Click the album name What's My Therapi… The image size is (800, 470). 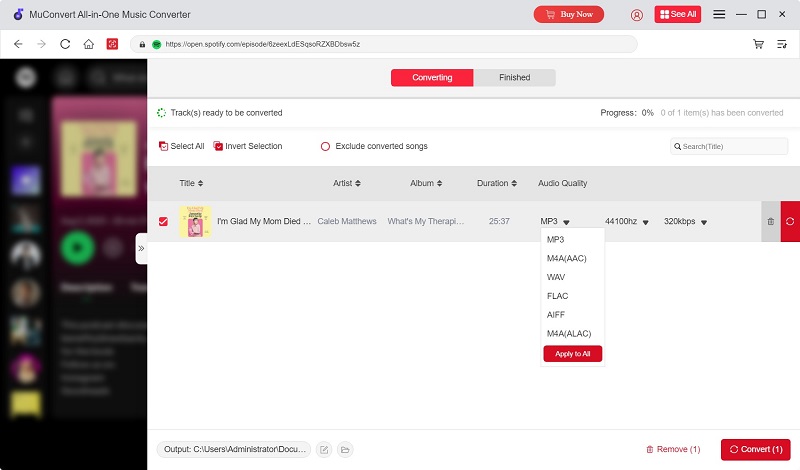pos(426,221)
